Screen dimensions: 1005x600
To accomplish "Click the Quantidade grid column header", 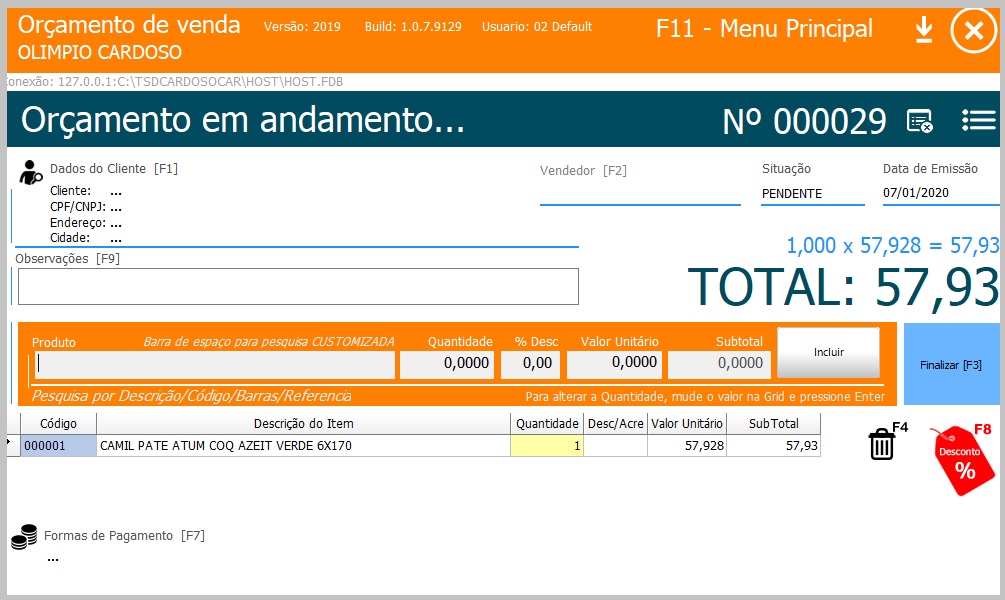I will tap(547, 424).
